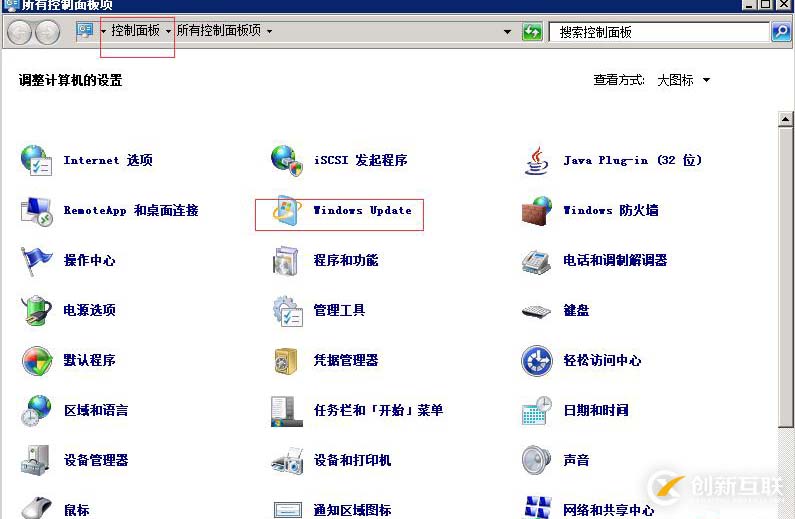Launch the Windows Update icon
The width and height of the screenshot is (795, 519).
[x=286, y=210]
